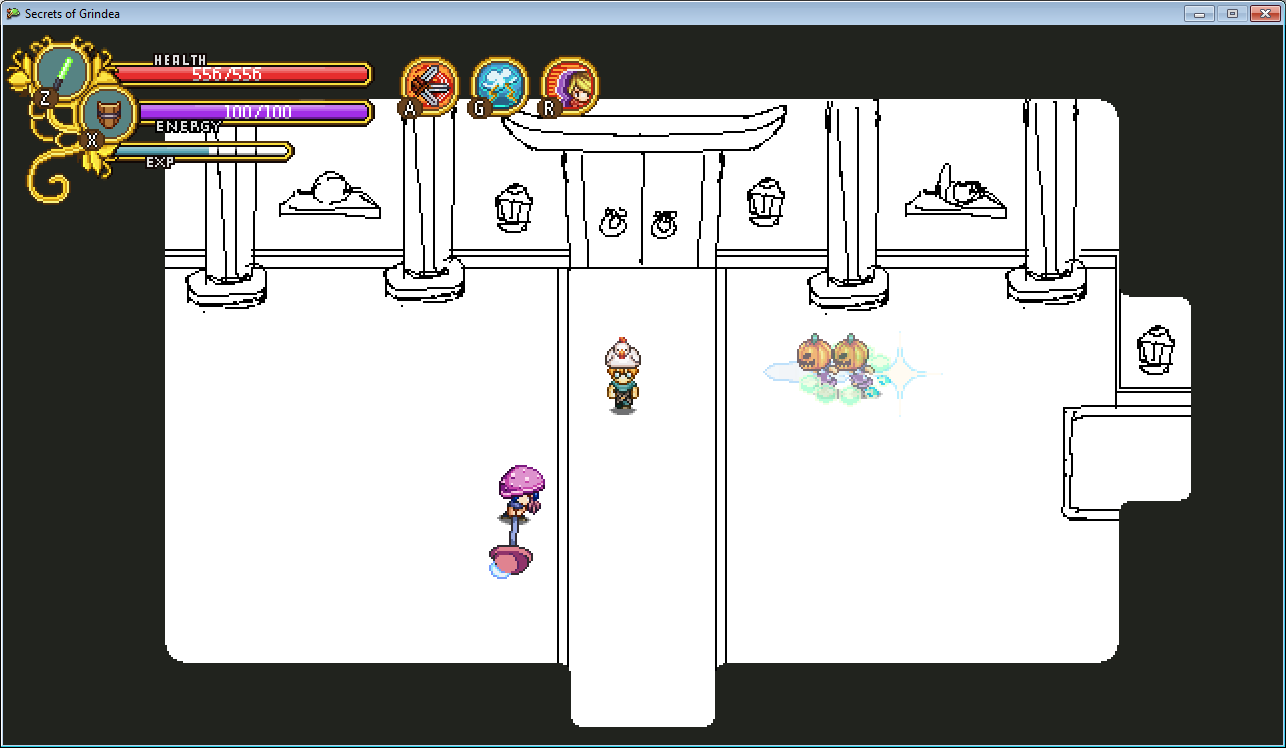Click the "HEALTH" label text
The image size is (1286, 748).
(x=180, y=60)
